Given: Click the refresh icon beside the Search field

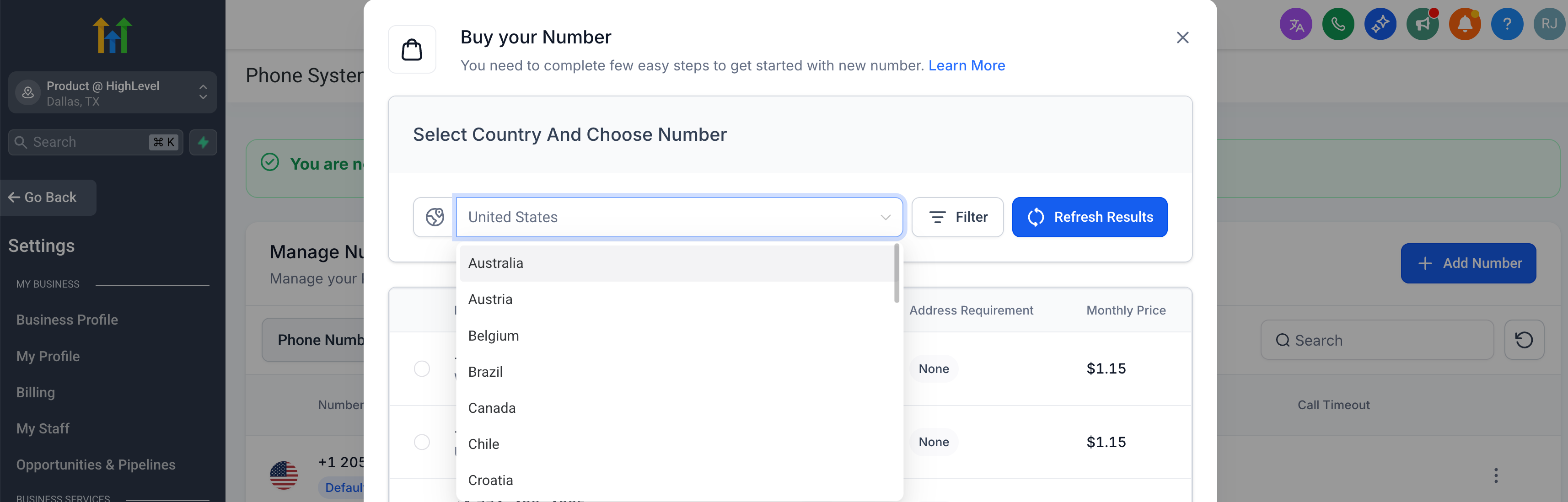Looking at the screenshot, I should [x=1524, y=340].
